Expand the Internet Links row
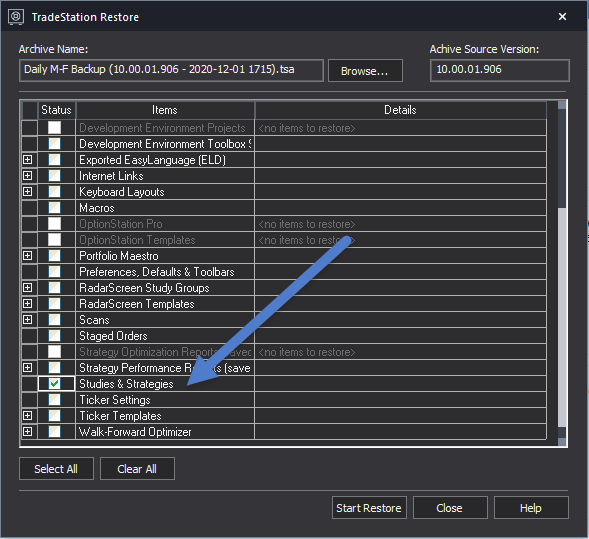Viewport: 589px width, 539px height. pos(27,176)
